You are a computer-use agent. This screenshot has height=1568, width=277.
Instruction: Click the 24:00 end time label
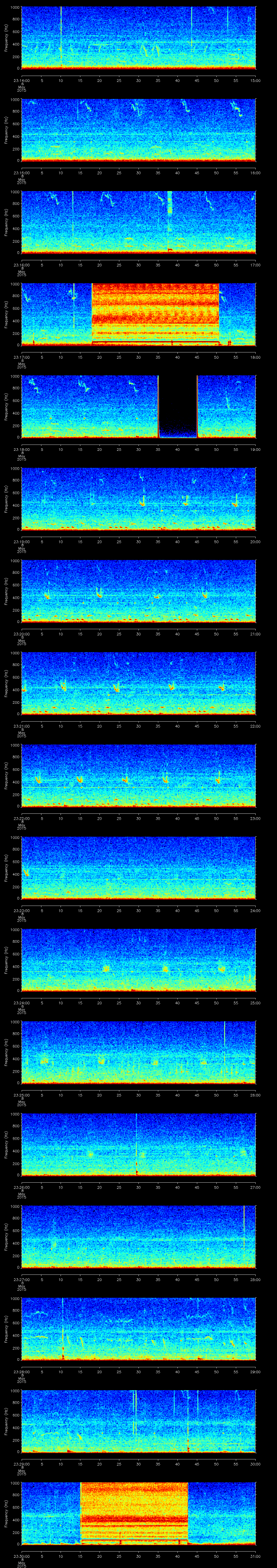coord(256,910)
